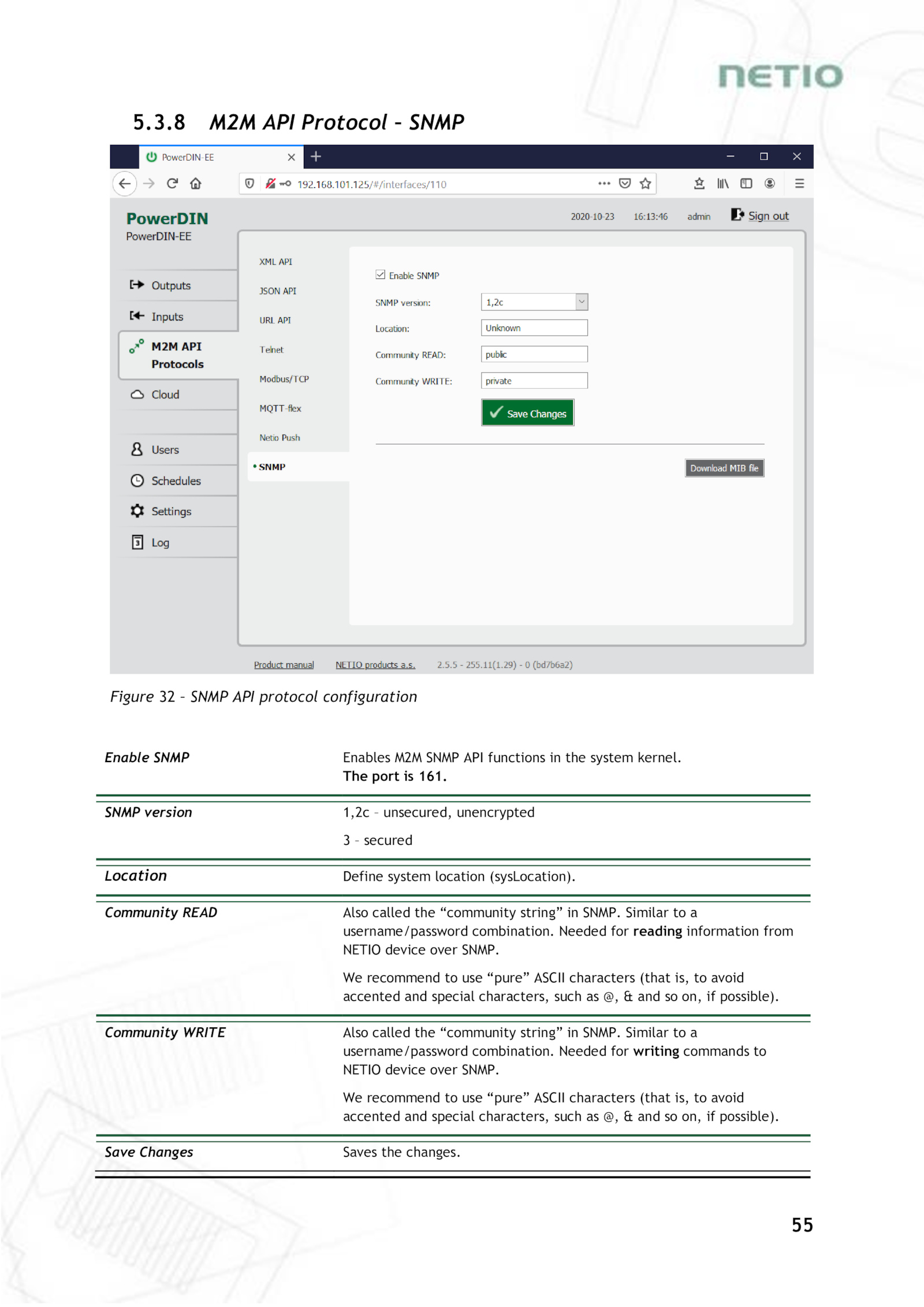Click the browser back arrow
924x1307 pixels.
(124, 184)
